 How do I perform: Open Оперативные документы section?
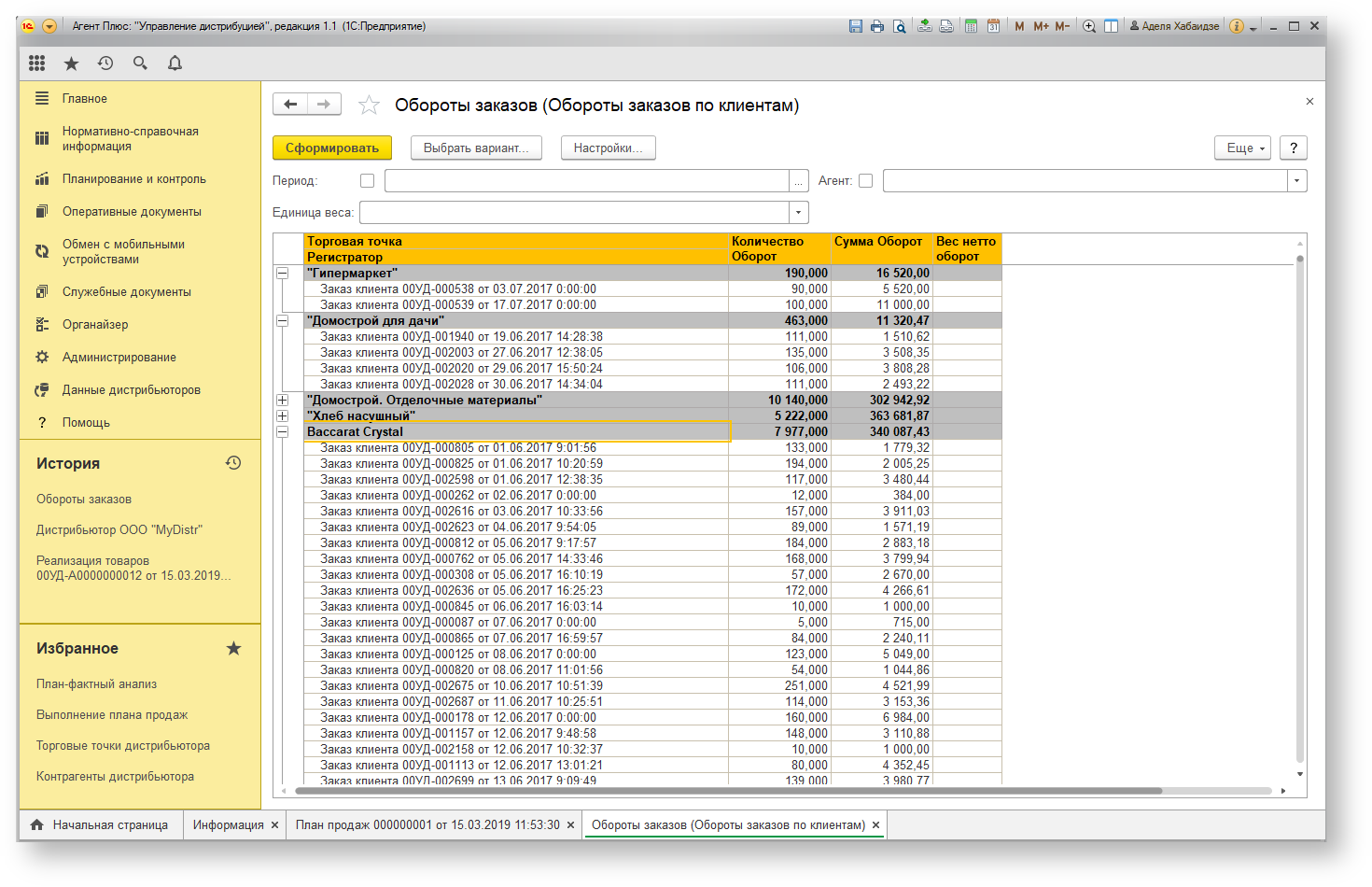pos(132,211)
